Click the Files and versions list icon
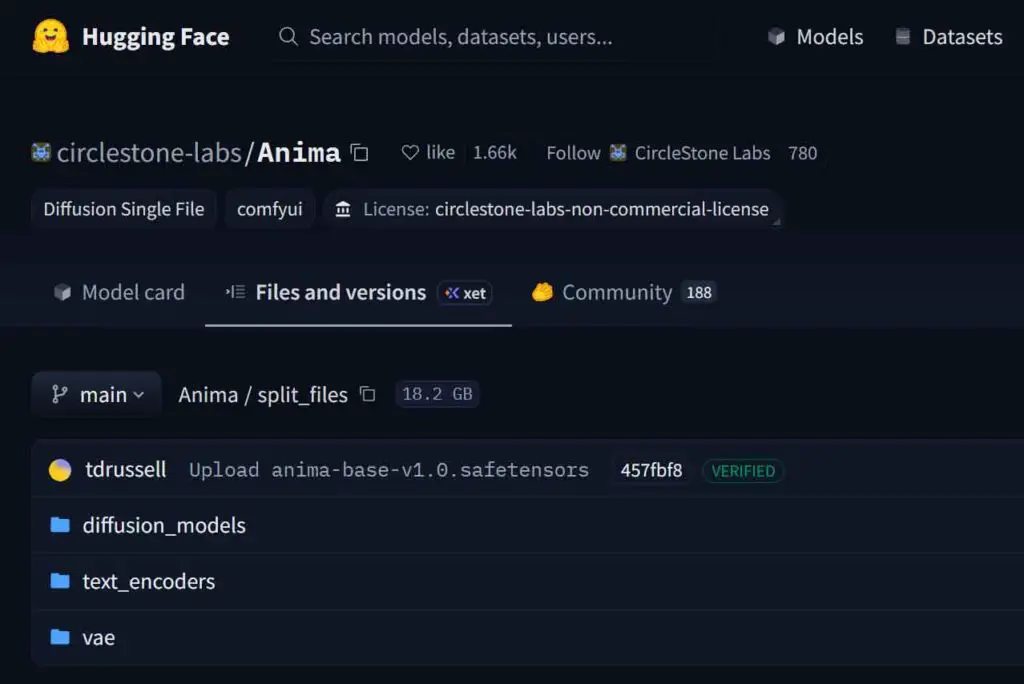Screen dimensions: 1024x684 click(236, 292)
